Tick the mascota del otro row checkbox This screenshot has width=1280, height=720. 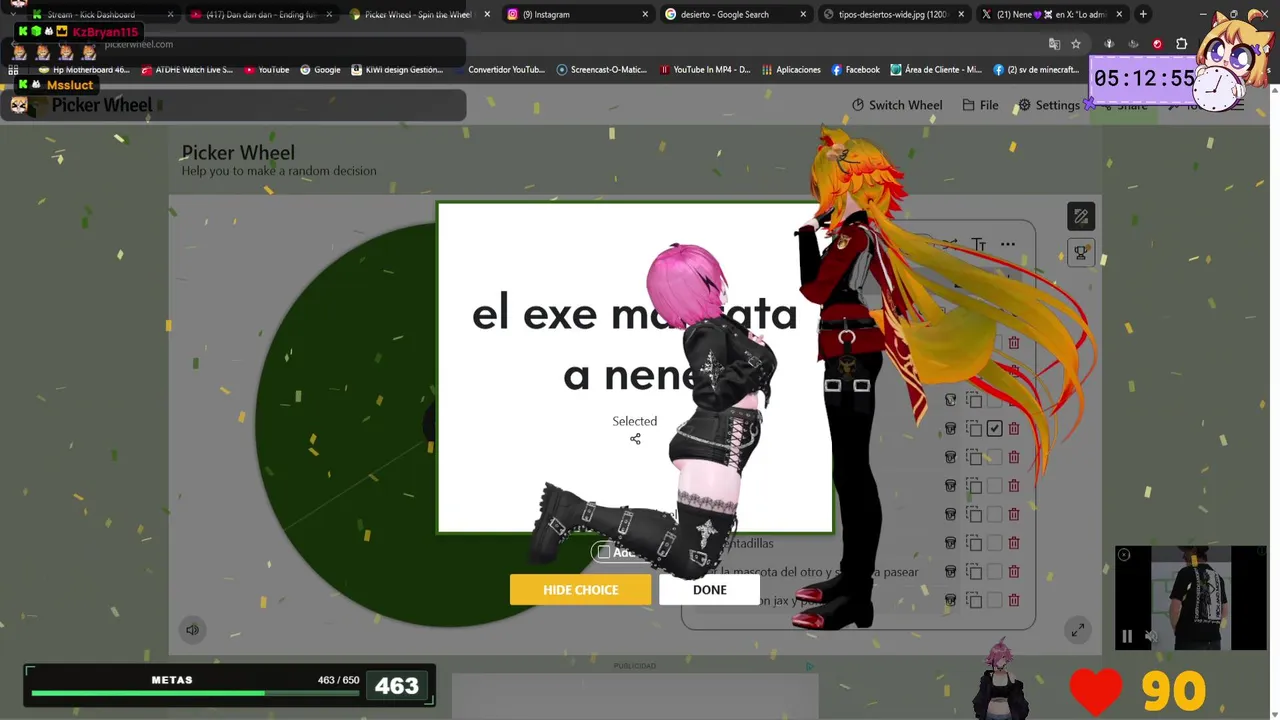[x=994, y=572]
